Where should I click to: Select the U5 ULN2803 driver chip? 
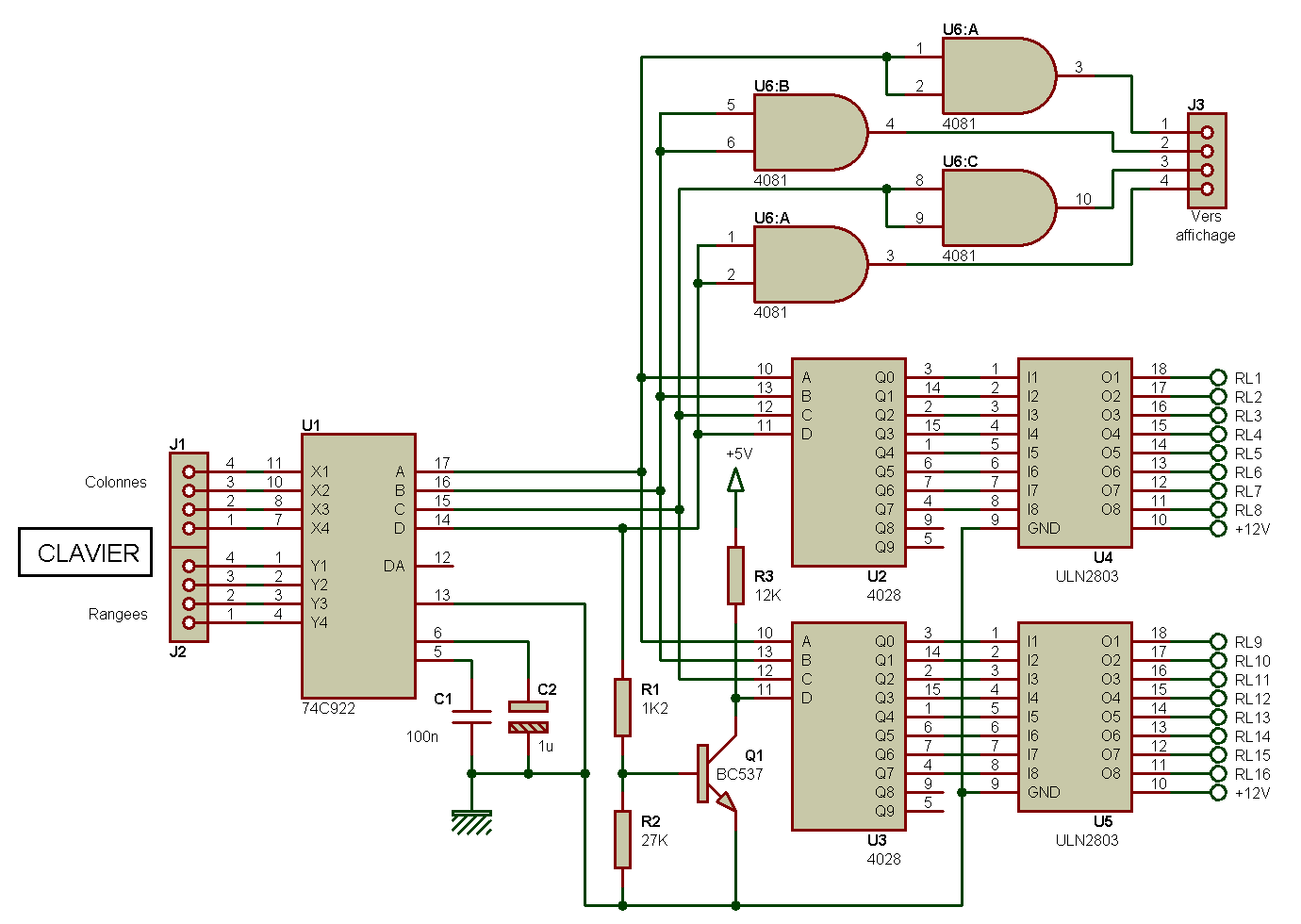point(1075,717)
